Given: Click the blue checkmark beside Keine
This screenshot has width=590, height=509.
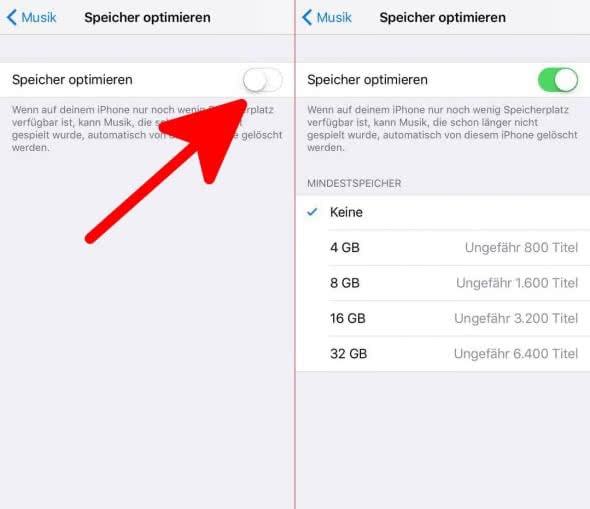Looking at the screenshot, I should [312, 212].
